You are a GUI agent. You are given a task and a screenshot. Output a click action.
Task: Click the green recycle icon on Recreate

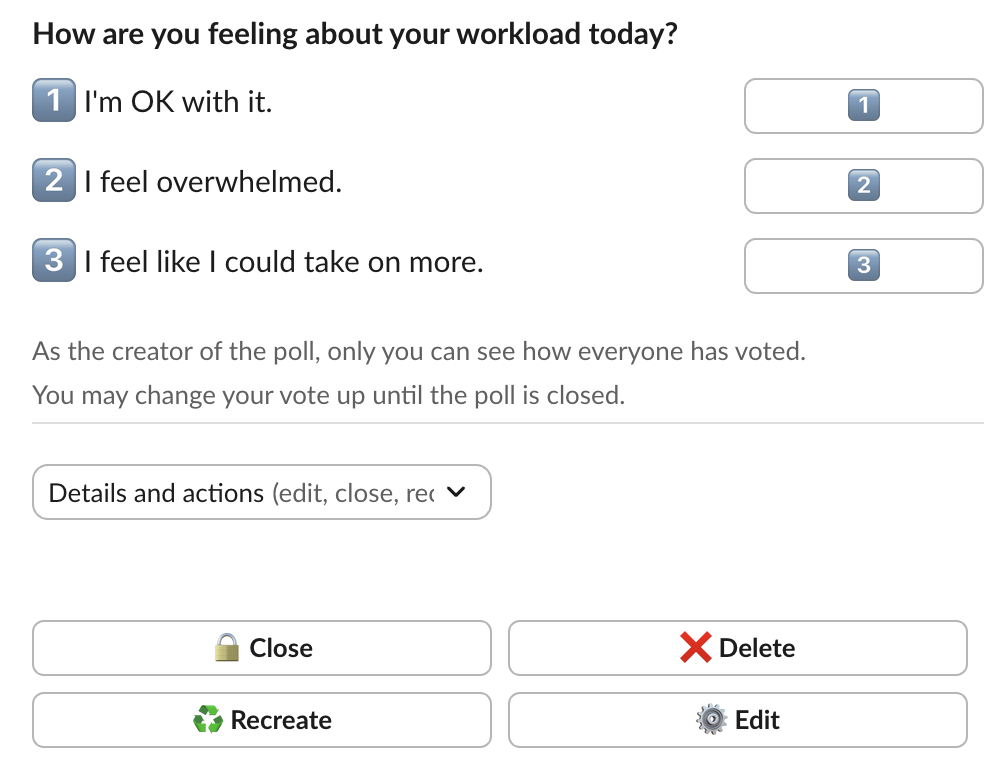click(x=208, y=720)
